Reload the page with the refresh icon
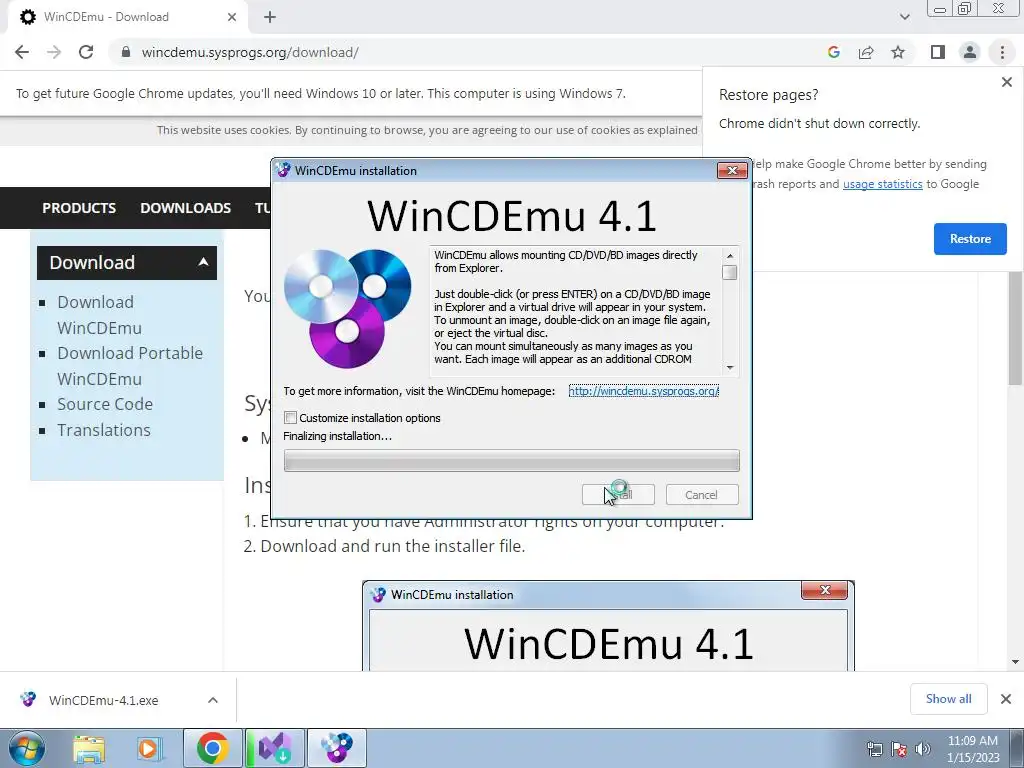Screen dimensions: 1024x768 (86, 52)
